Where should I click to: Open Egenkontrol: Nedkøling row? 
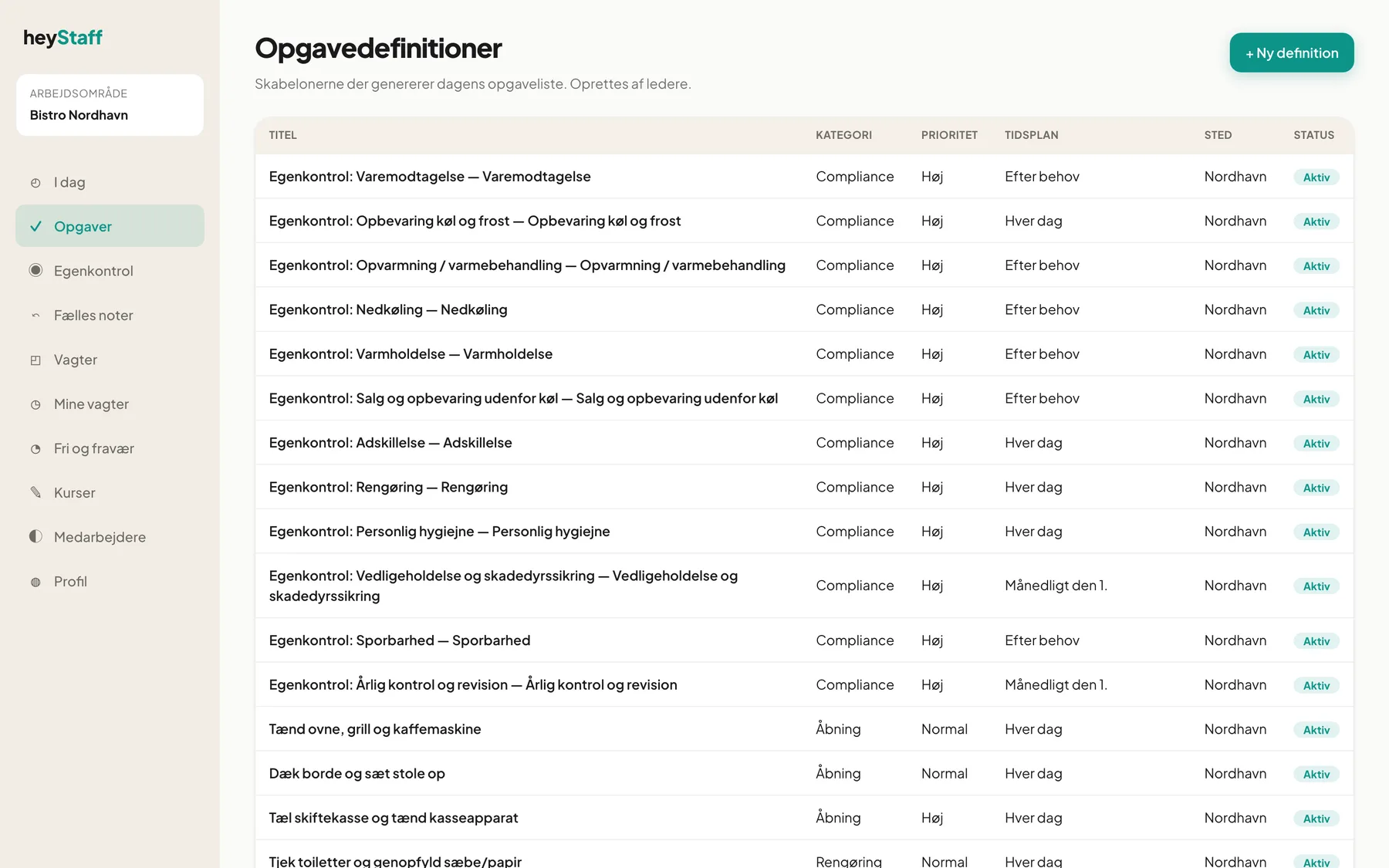[804, 309]
